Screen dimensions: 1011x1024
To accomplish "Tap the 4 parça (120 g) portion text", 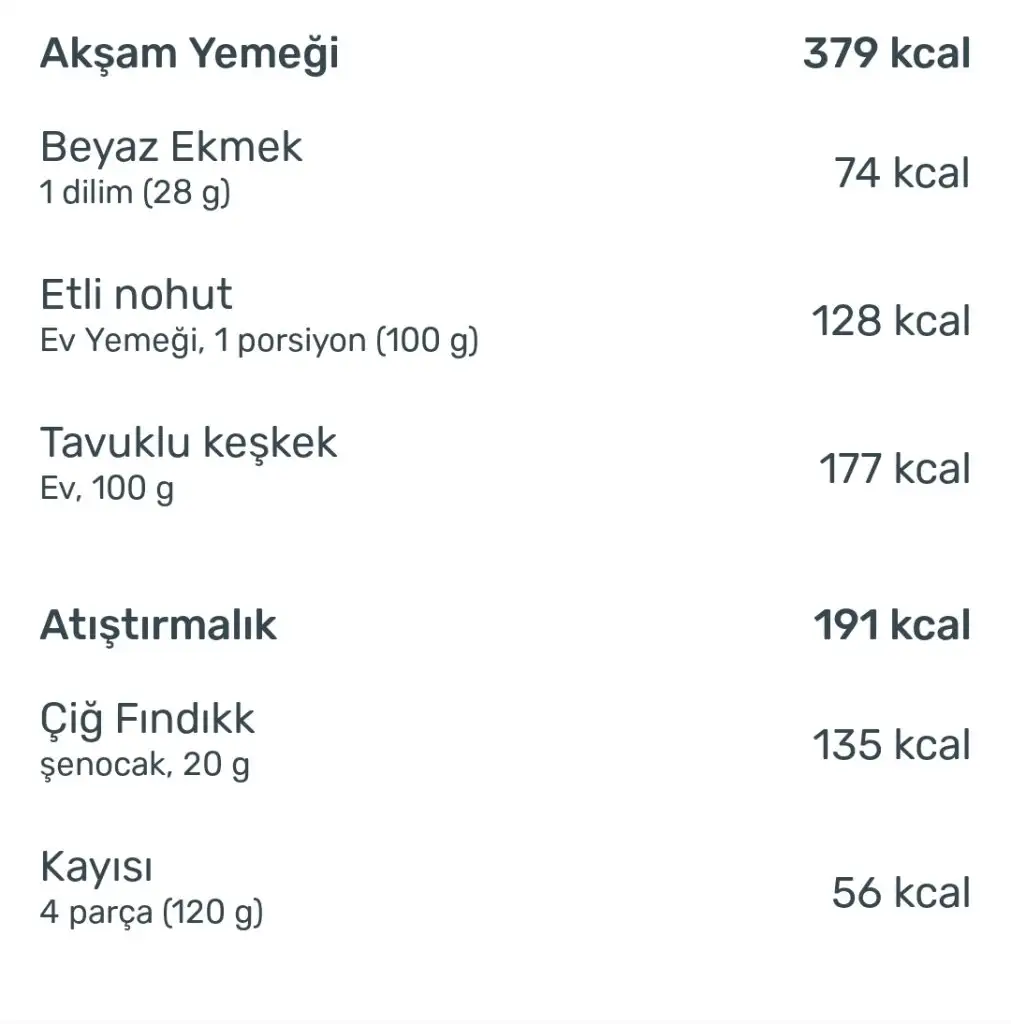I will tap(151, 913).
